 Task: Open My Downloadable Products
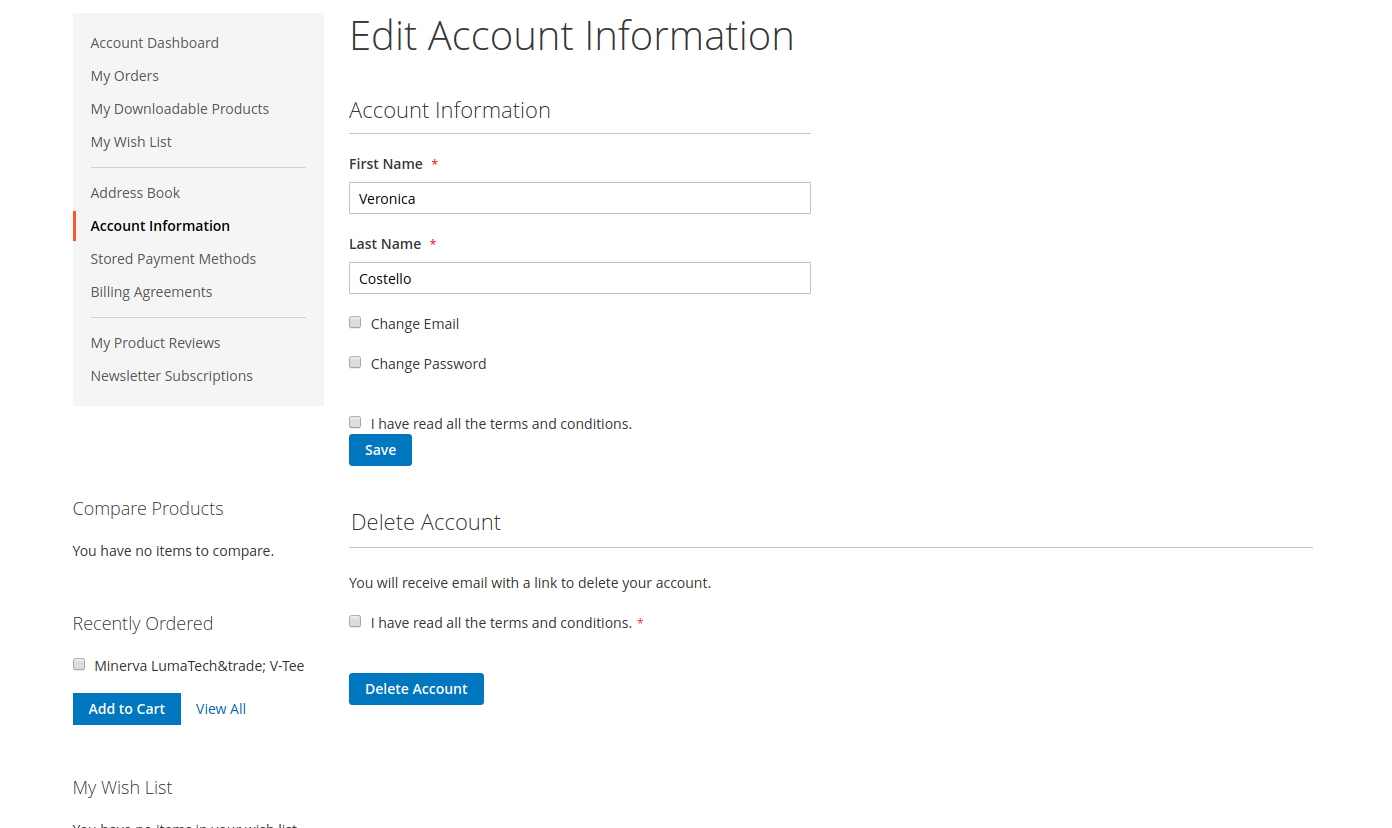pos(179,109)
